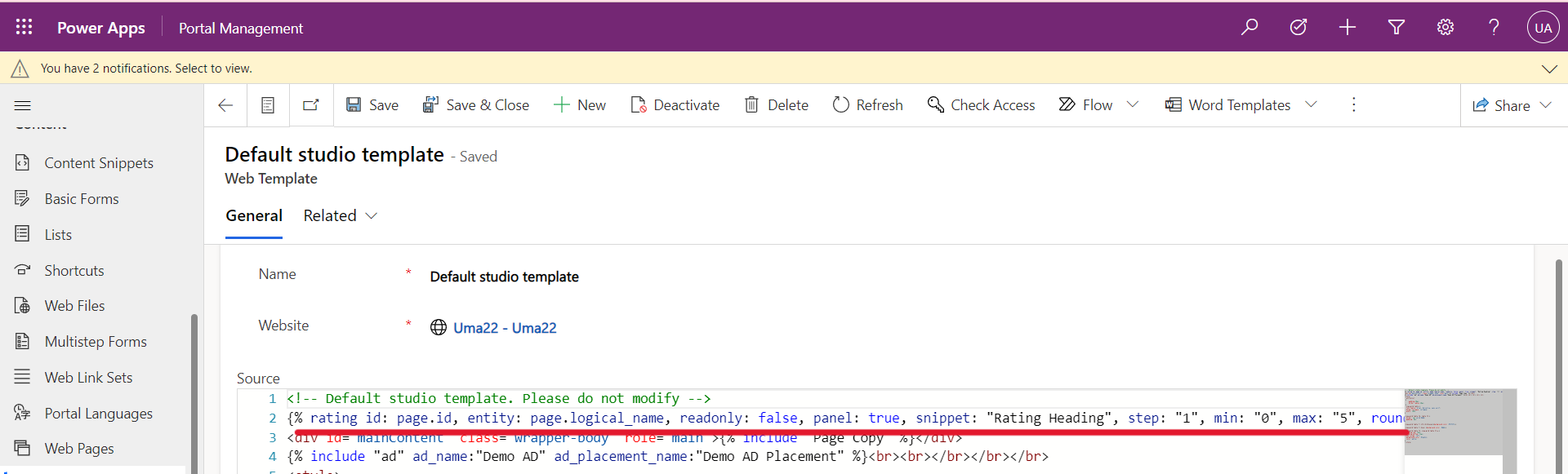Click the Refresh circular arrow icon
Viewport: 1568px width, 474px height.
840,105
